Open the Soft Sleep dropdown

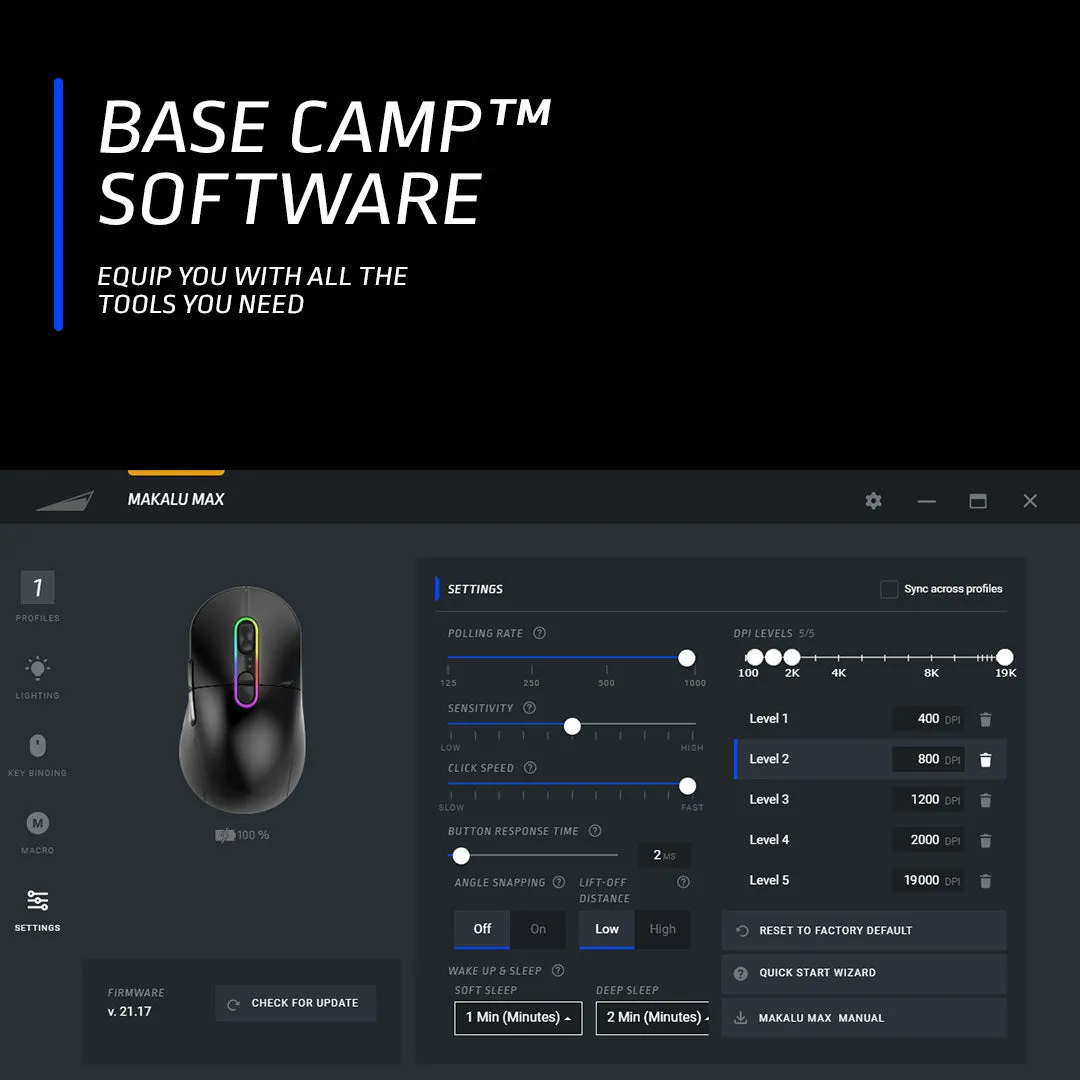[518, 1018]
